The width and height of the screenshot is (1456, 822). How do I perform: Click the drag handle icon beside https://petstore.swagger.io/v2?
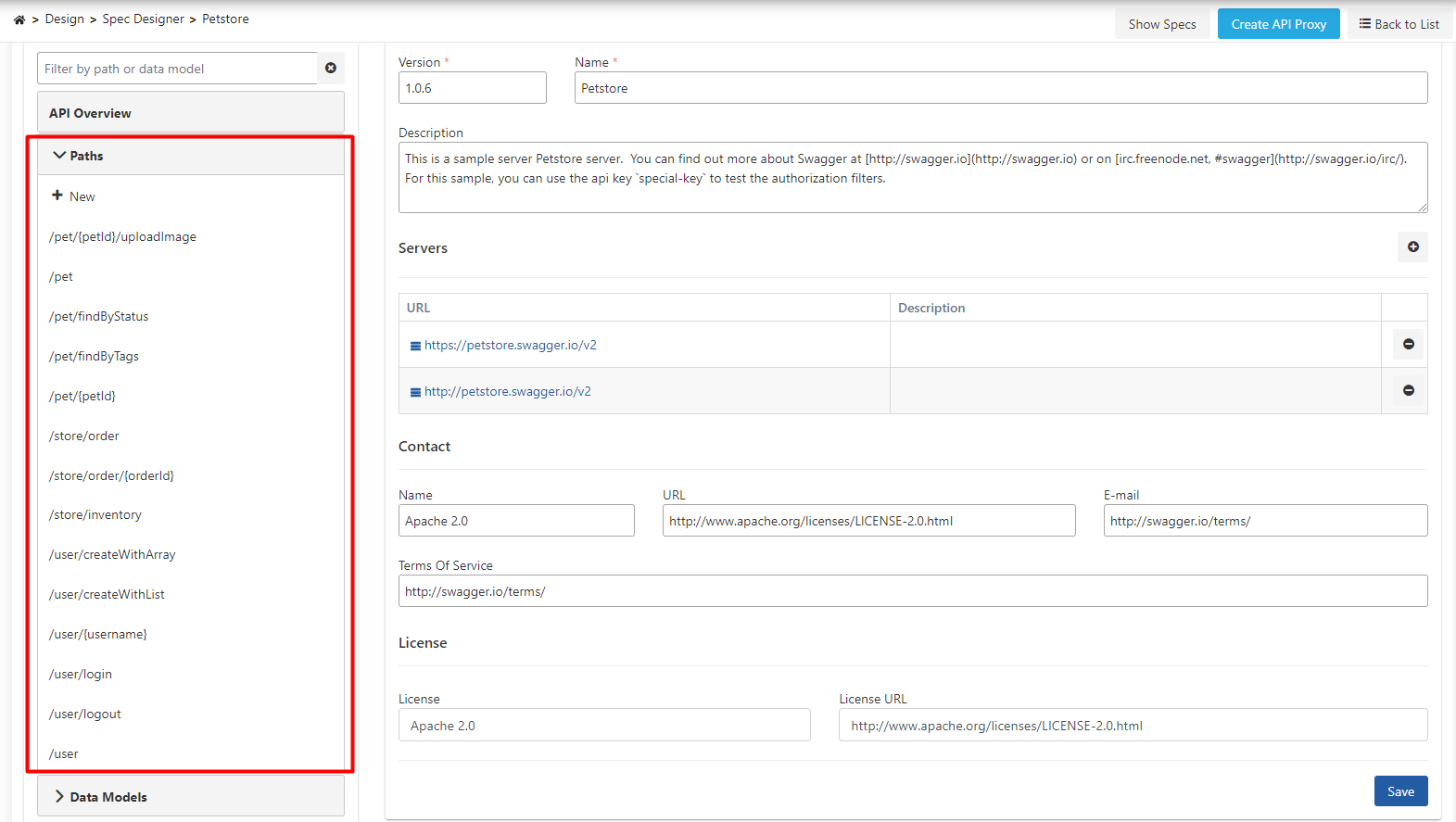click(415, 346)
